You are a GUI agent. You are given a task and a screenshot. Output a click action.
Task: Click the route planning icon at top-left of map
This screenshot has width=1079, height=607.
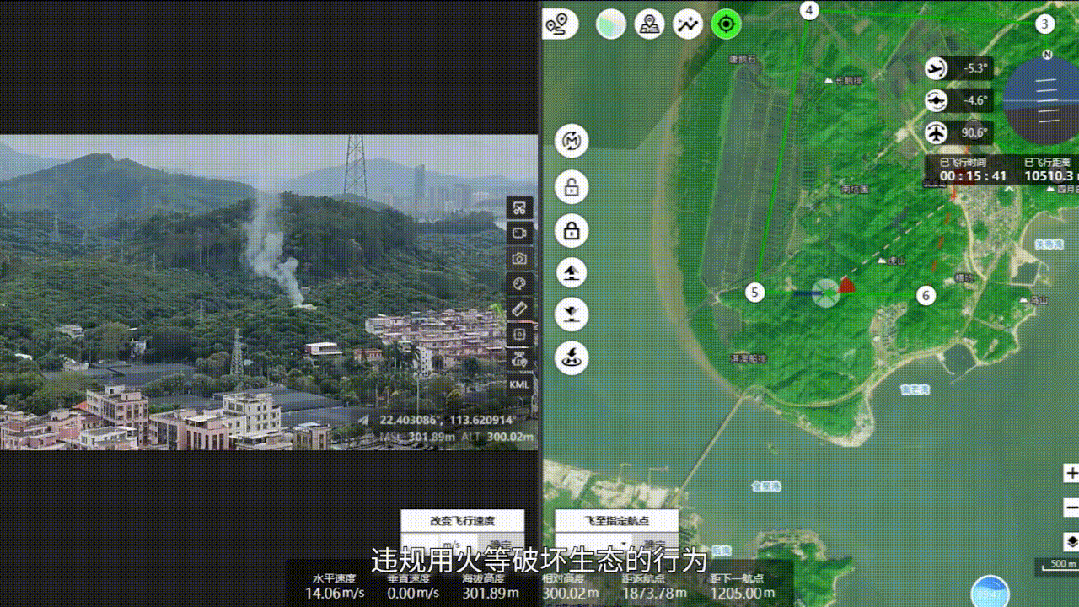[560, 23]
